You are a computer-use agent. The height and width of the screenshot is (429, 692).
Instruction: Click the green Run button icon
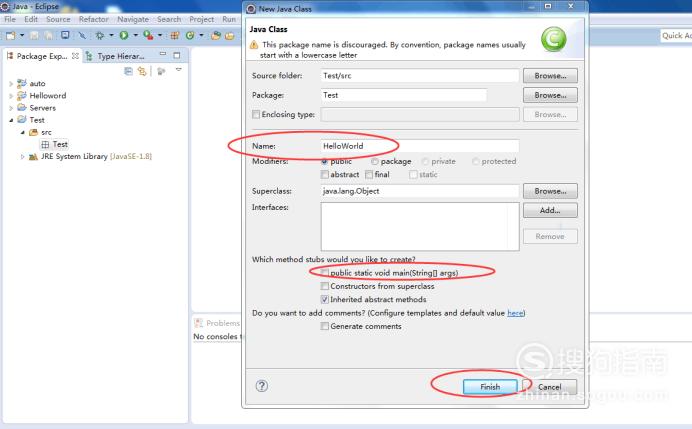tap(124, 35)
